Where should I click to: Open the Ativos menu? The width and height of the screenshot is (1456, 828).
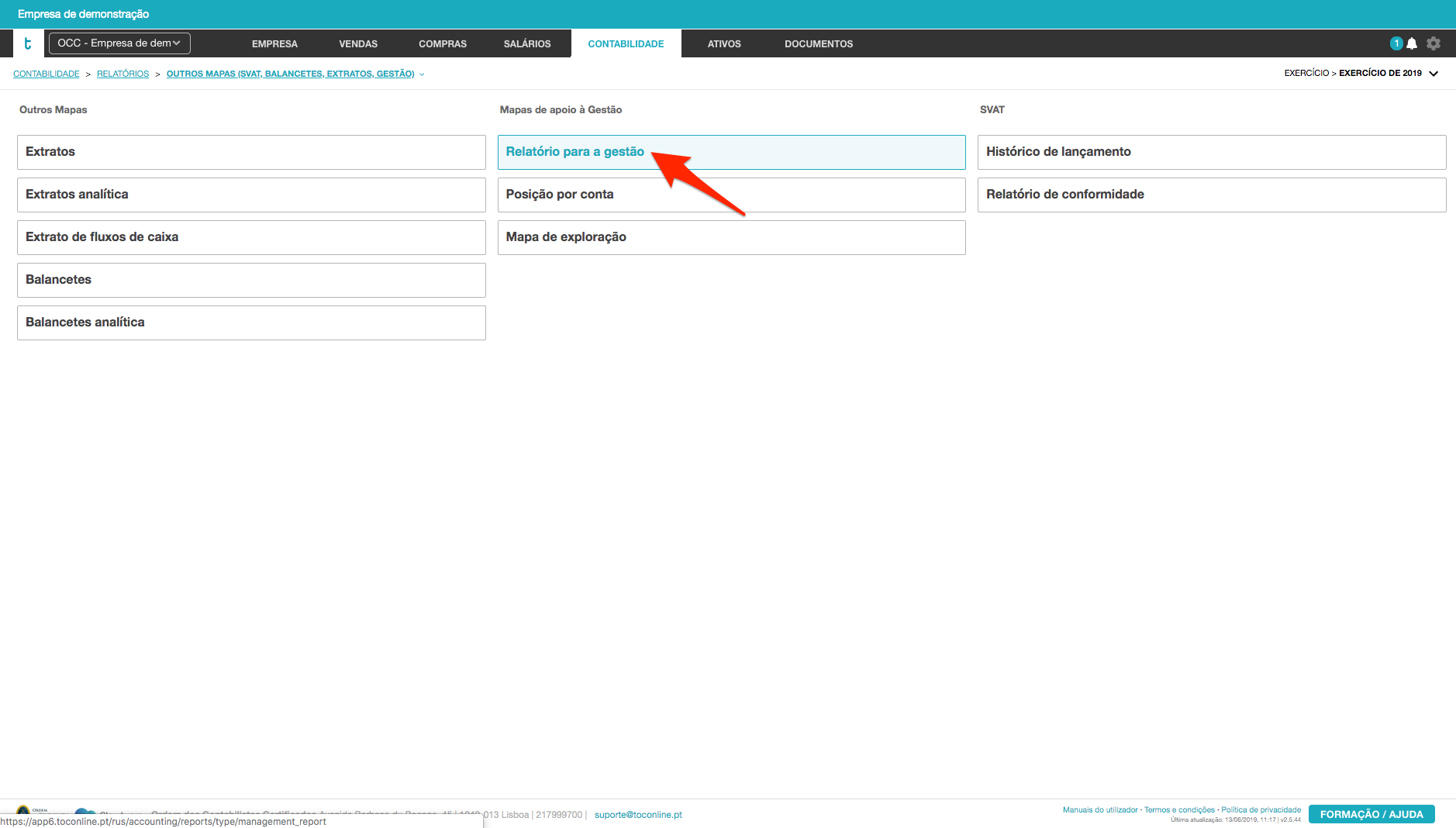point(724,44)
